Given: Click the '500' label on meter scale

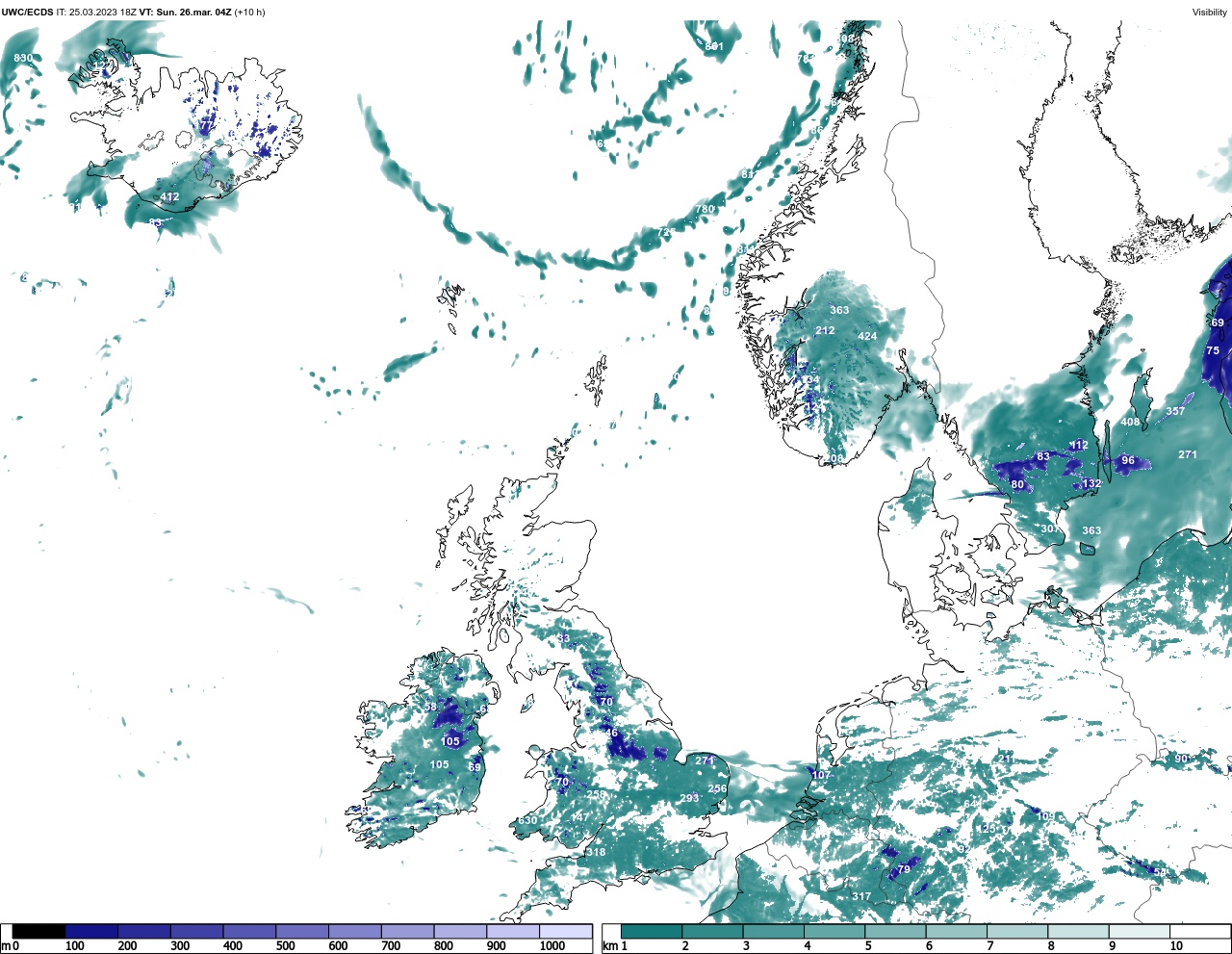Looking at the screenshot, I should pos(285,946).
